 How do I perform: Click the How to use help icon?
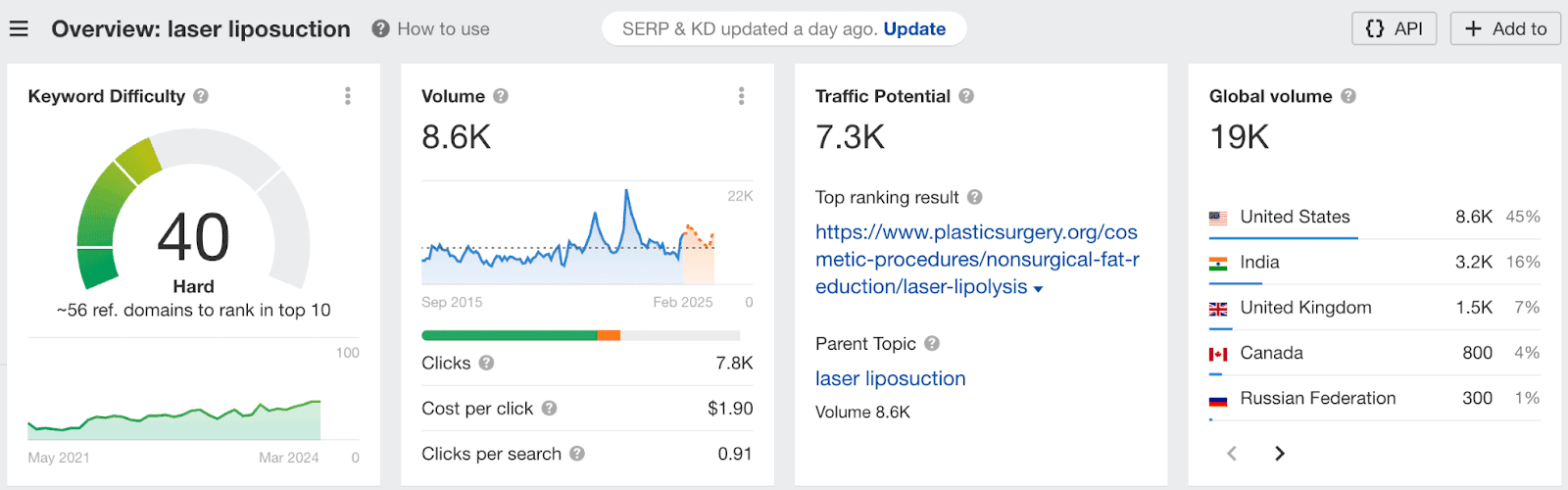pyautogui.click(x=380, y=29)
